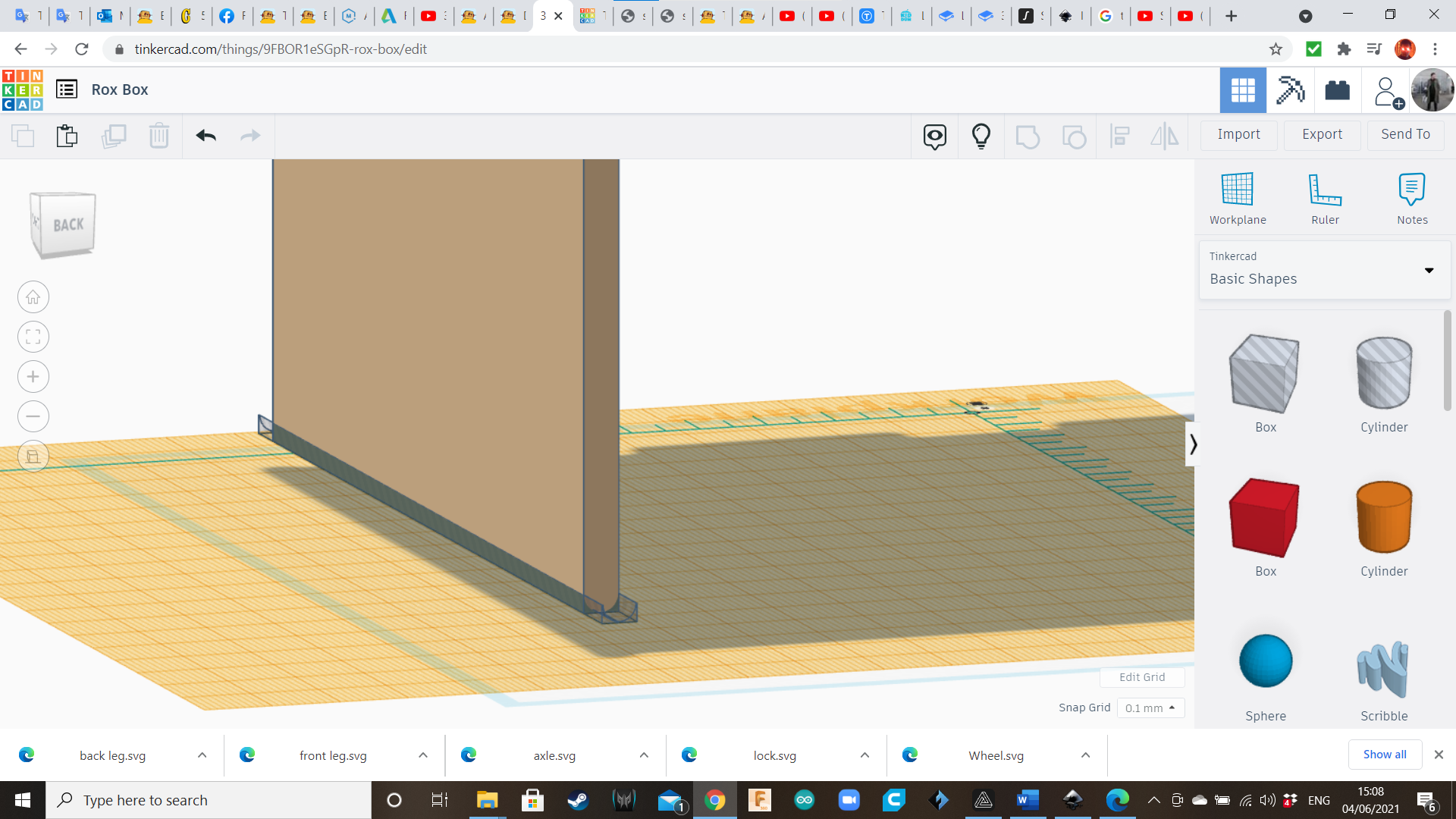Pick the red Box shape
Viewport: 1456px width, 819px height.
pyautogui.click(x=1264, y=518)
